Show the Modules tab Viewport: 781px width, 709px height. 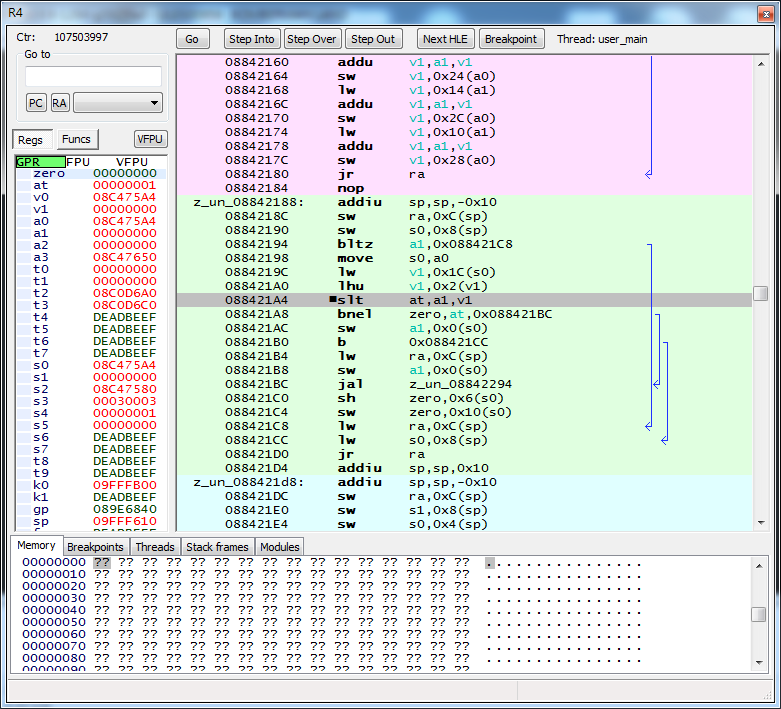coord(279,547)
